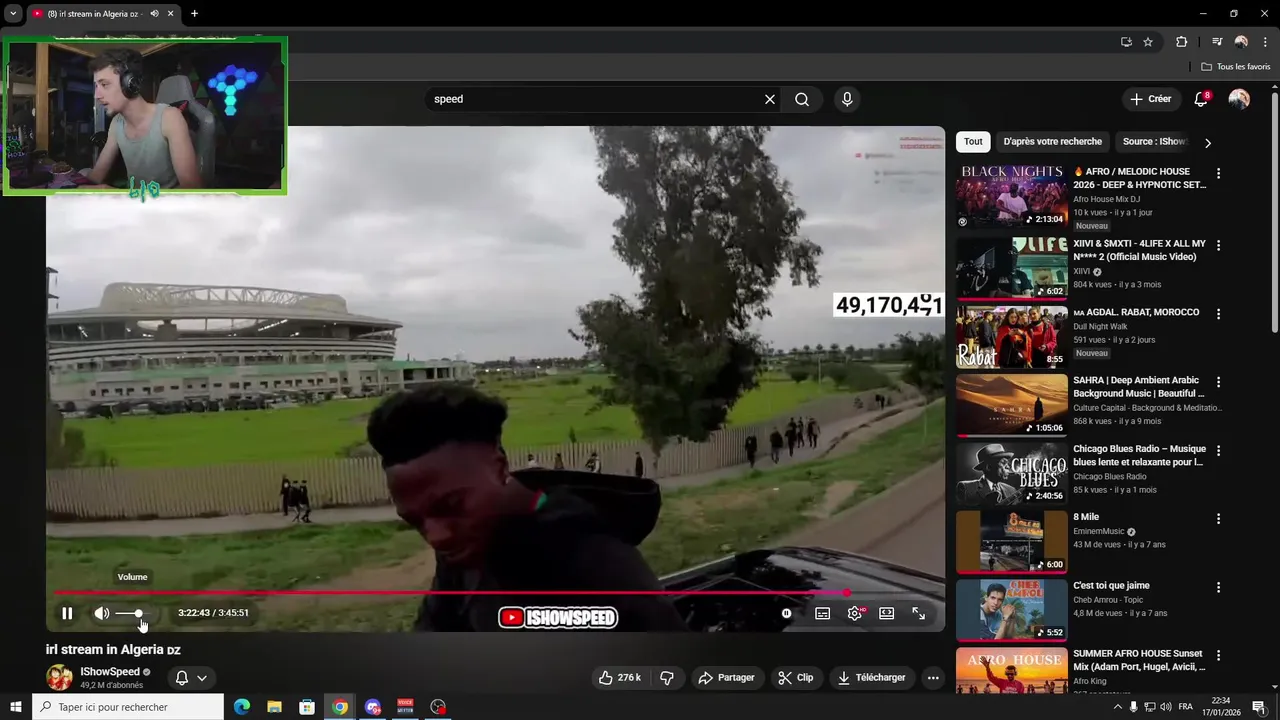Viewport: 1280px width, 720px height.
Task: Mute the video via speaker icon
Action: (101, 613)
